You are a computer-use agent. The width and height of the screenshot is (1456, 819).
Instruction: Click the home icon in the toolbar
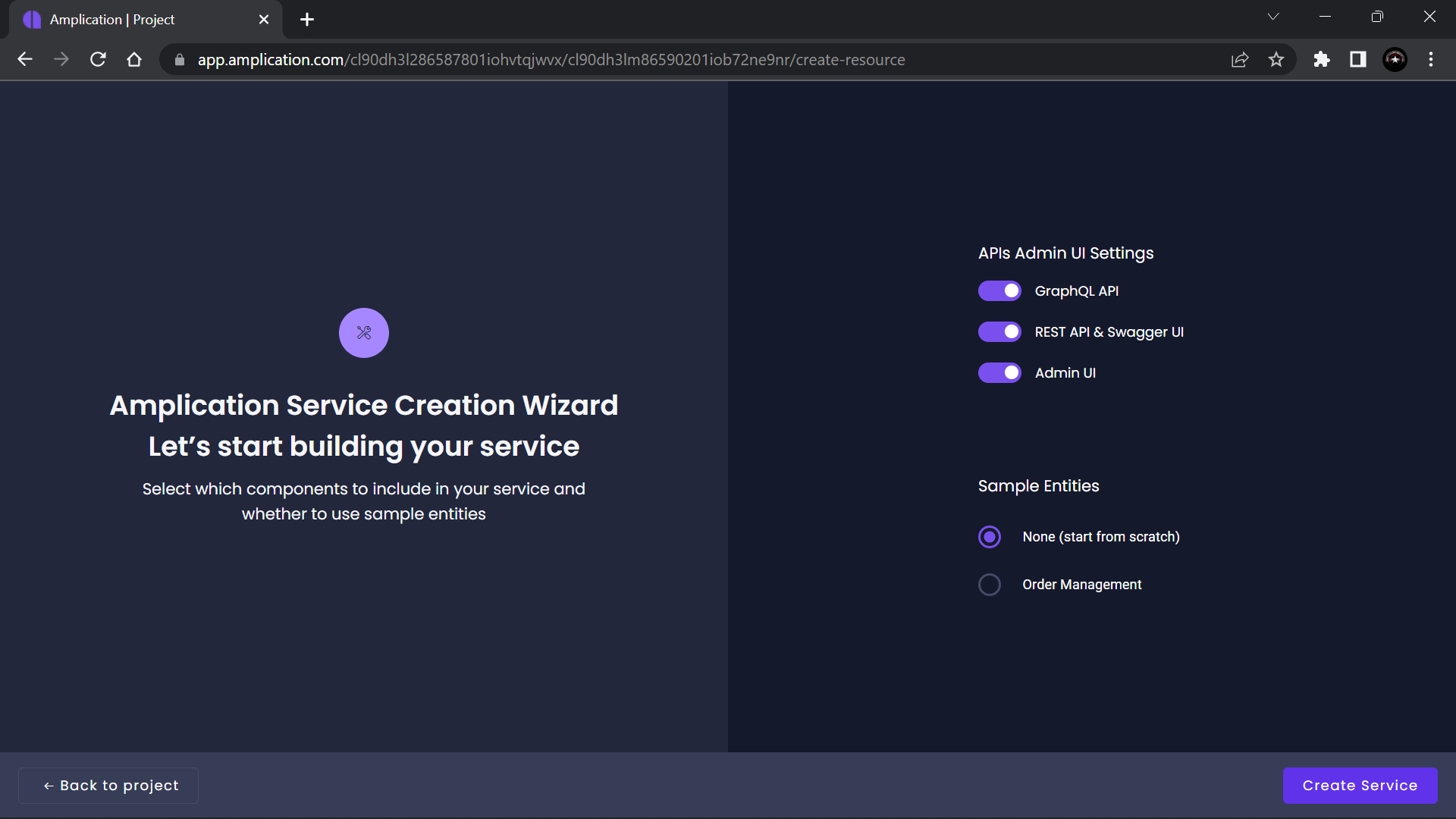(134, 59)
